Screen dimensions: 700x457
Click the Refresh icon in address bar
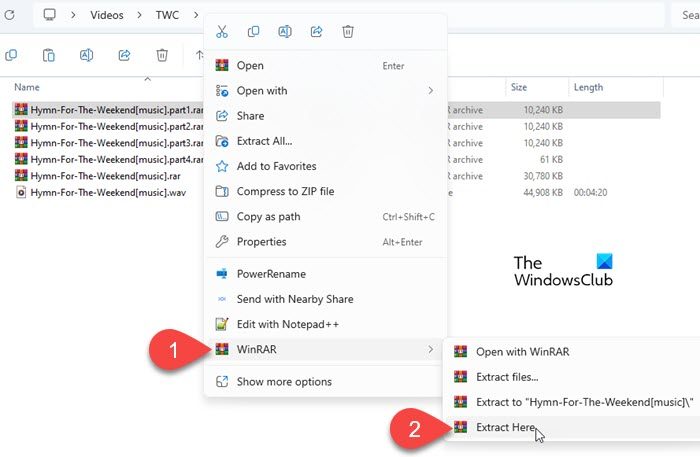(9, 15)
